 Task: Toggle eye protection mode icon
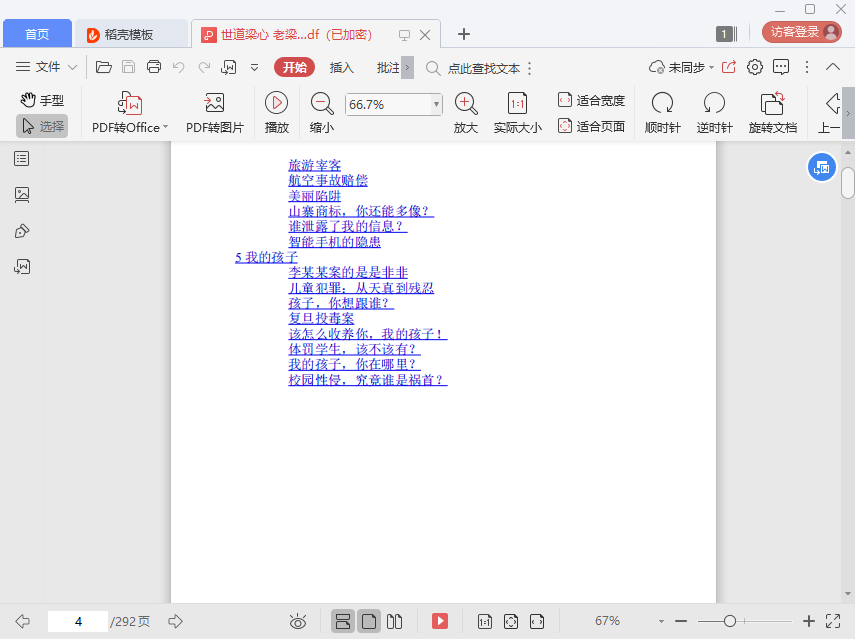(297, 621)
